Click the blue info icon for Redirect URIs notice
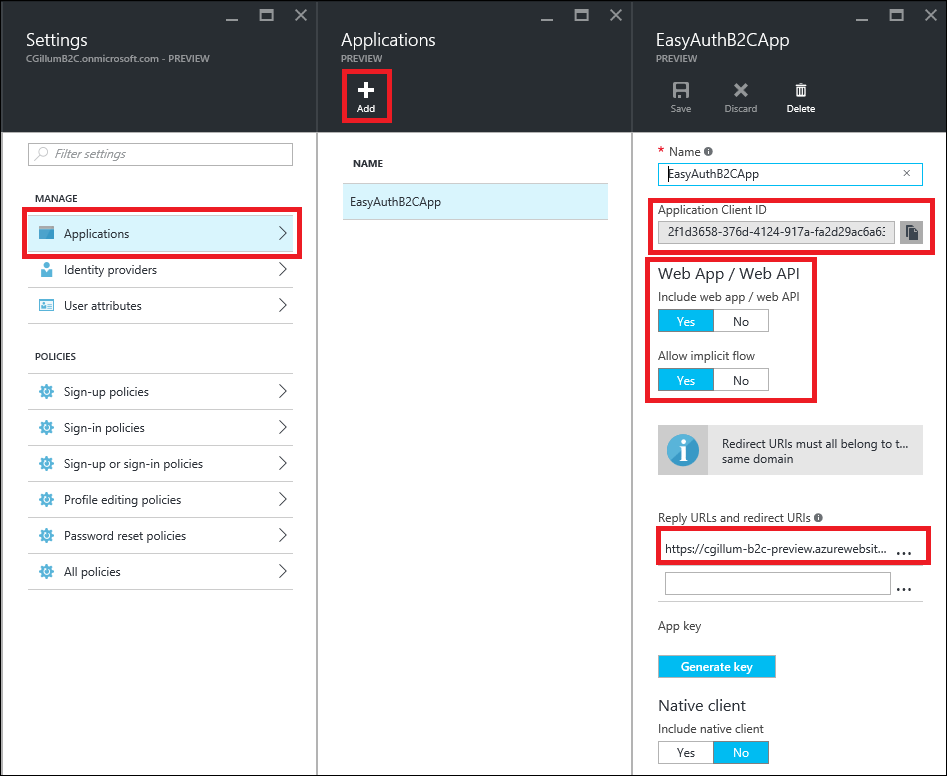The image size is (947, 776). (x=683, y=451)
